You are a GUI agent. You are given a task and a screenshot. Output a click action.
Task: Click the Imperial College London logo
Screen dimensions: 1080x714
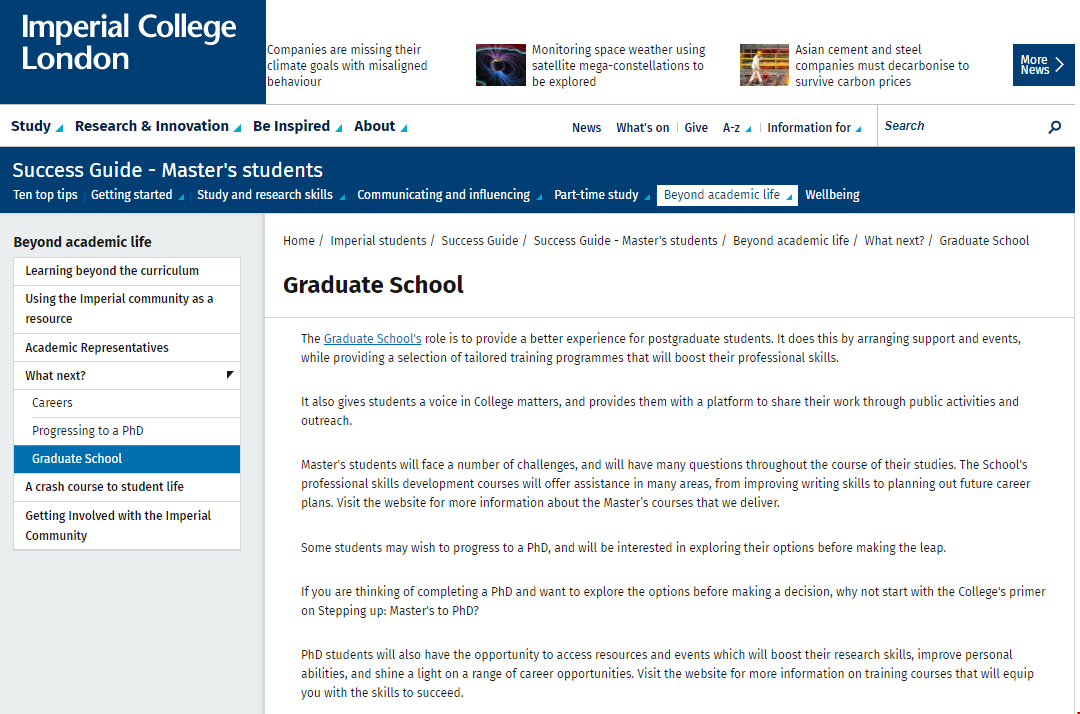tap(129, 43)
